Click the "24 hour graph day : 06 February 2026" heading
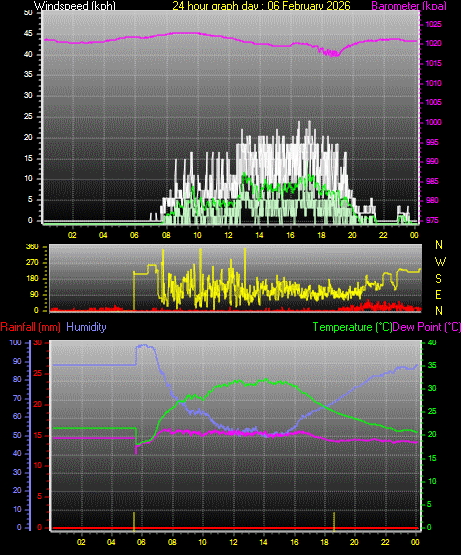The width and height of the screenshot is (461, 555). pos(261,5)
